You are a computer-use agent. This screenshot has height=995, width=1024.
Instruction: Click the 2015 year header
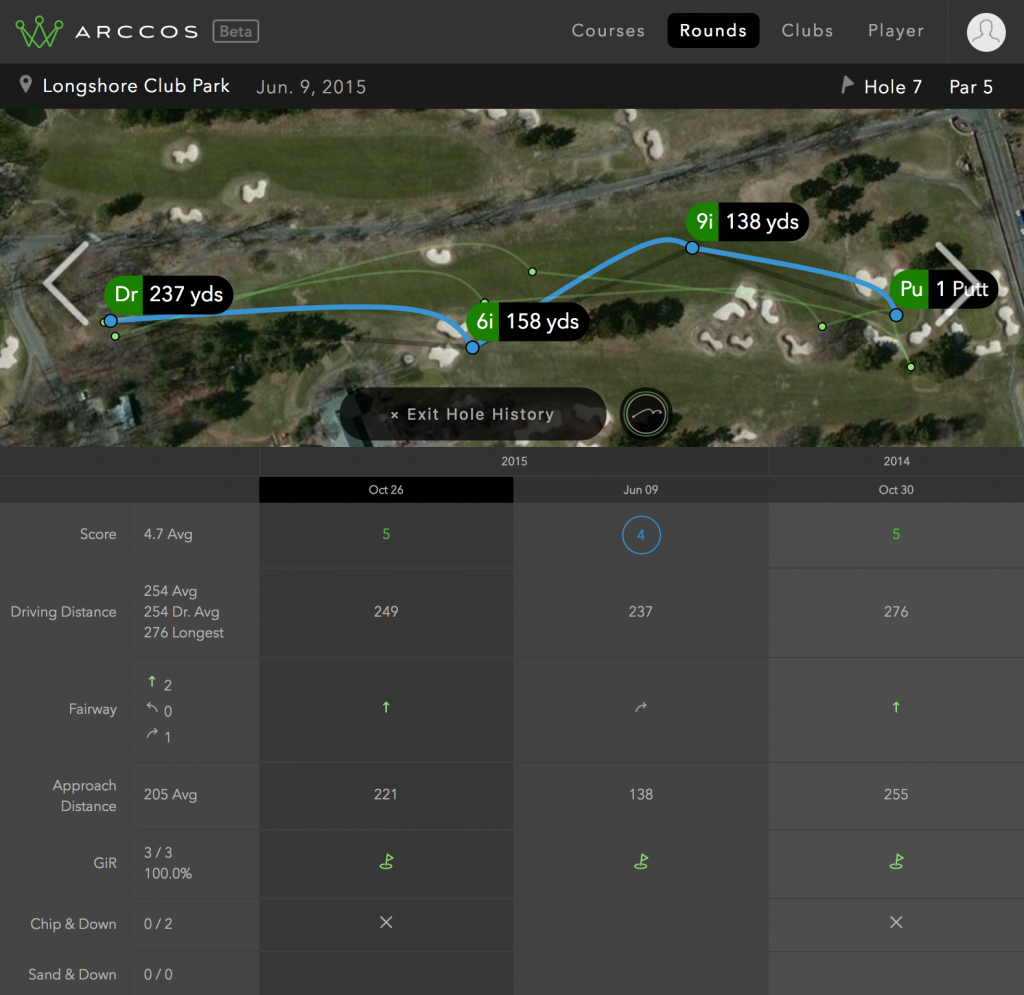[514, 461]
